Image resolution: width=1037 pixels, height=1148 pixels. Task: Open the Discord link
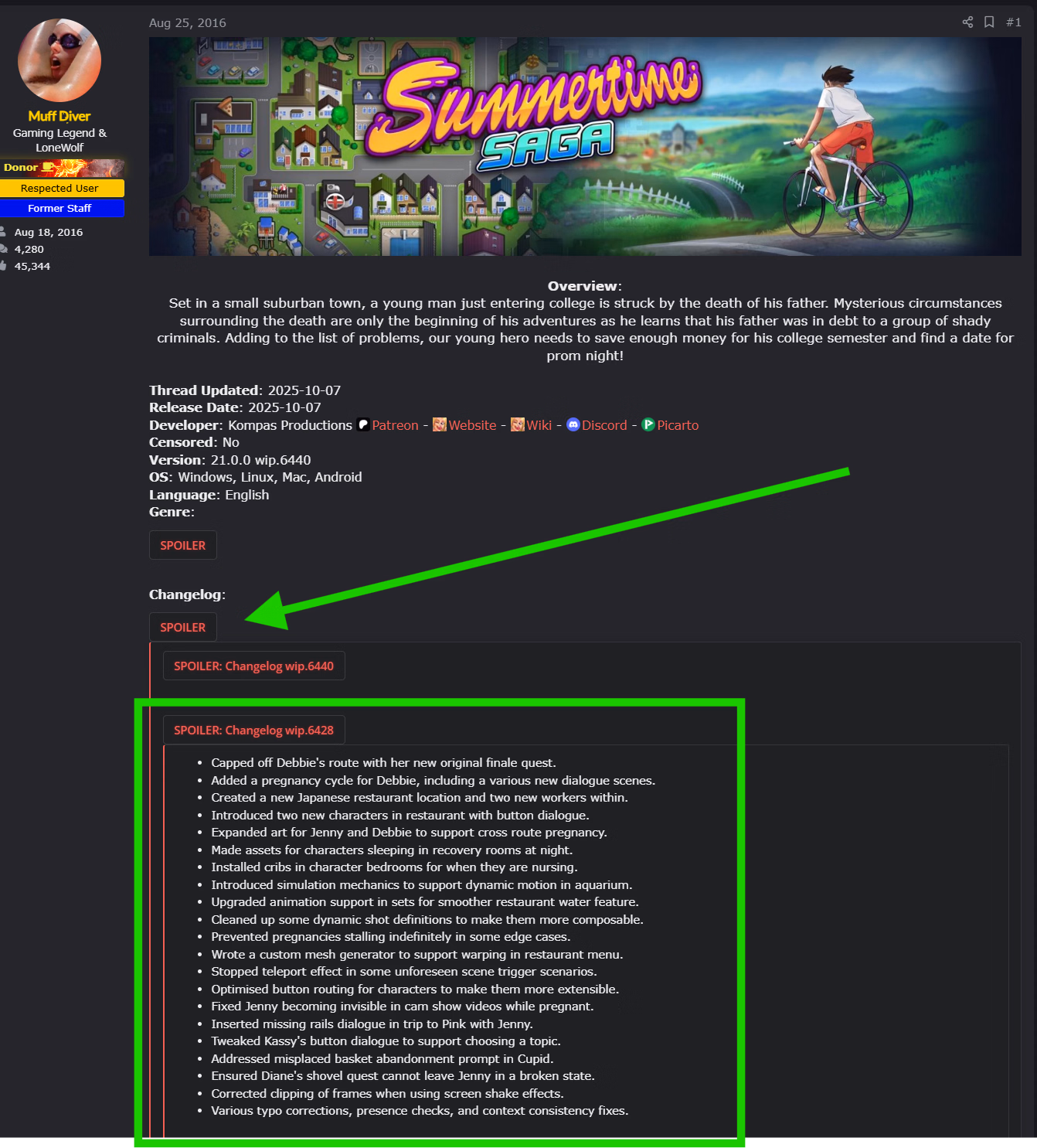coord(604,425)
